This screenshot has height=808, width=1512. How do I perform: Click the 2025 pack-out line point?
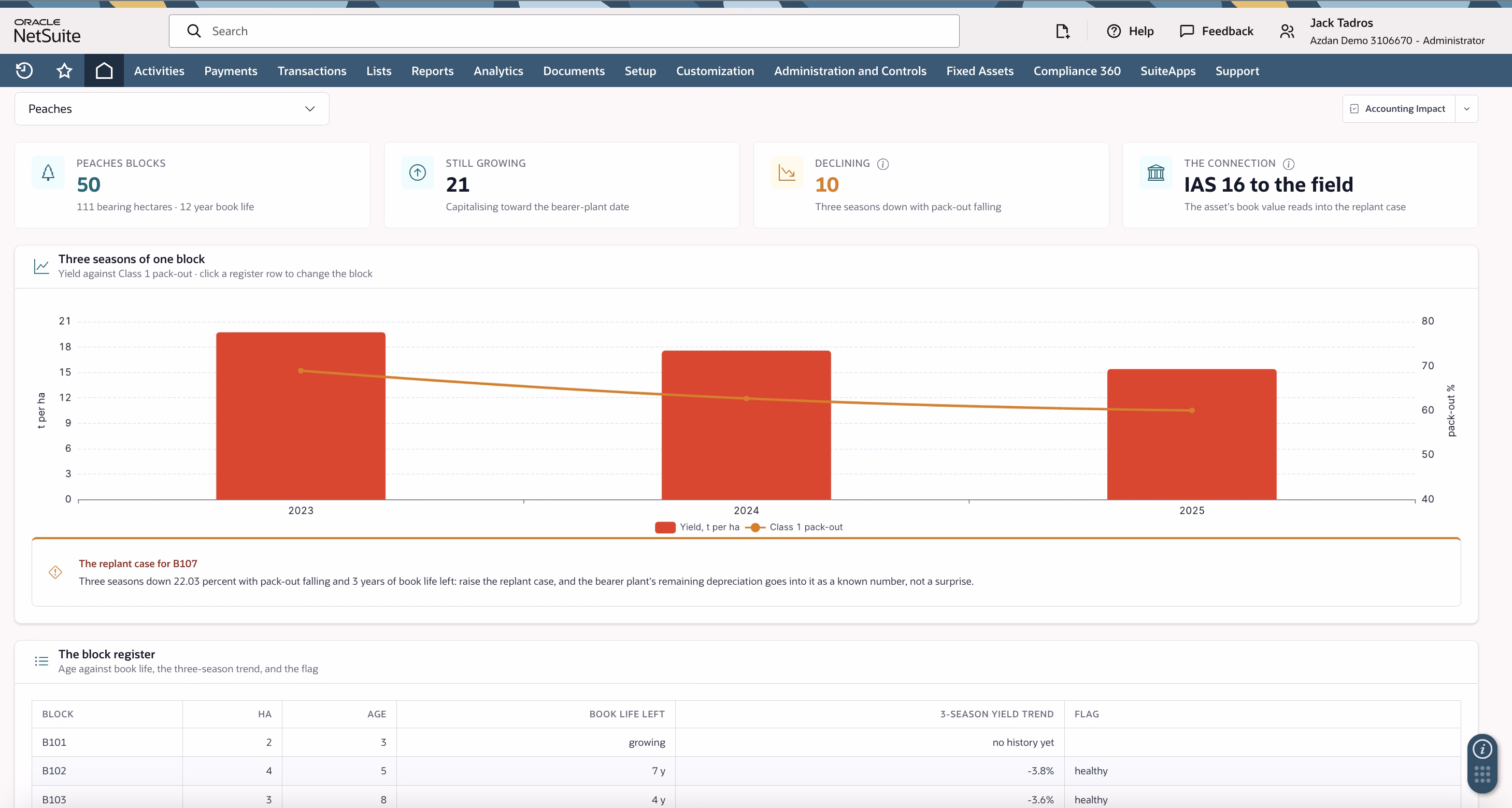pos(1192,410)
